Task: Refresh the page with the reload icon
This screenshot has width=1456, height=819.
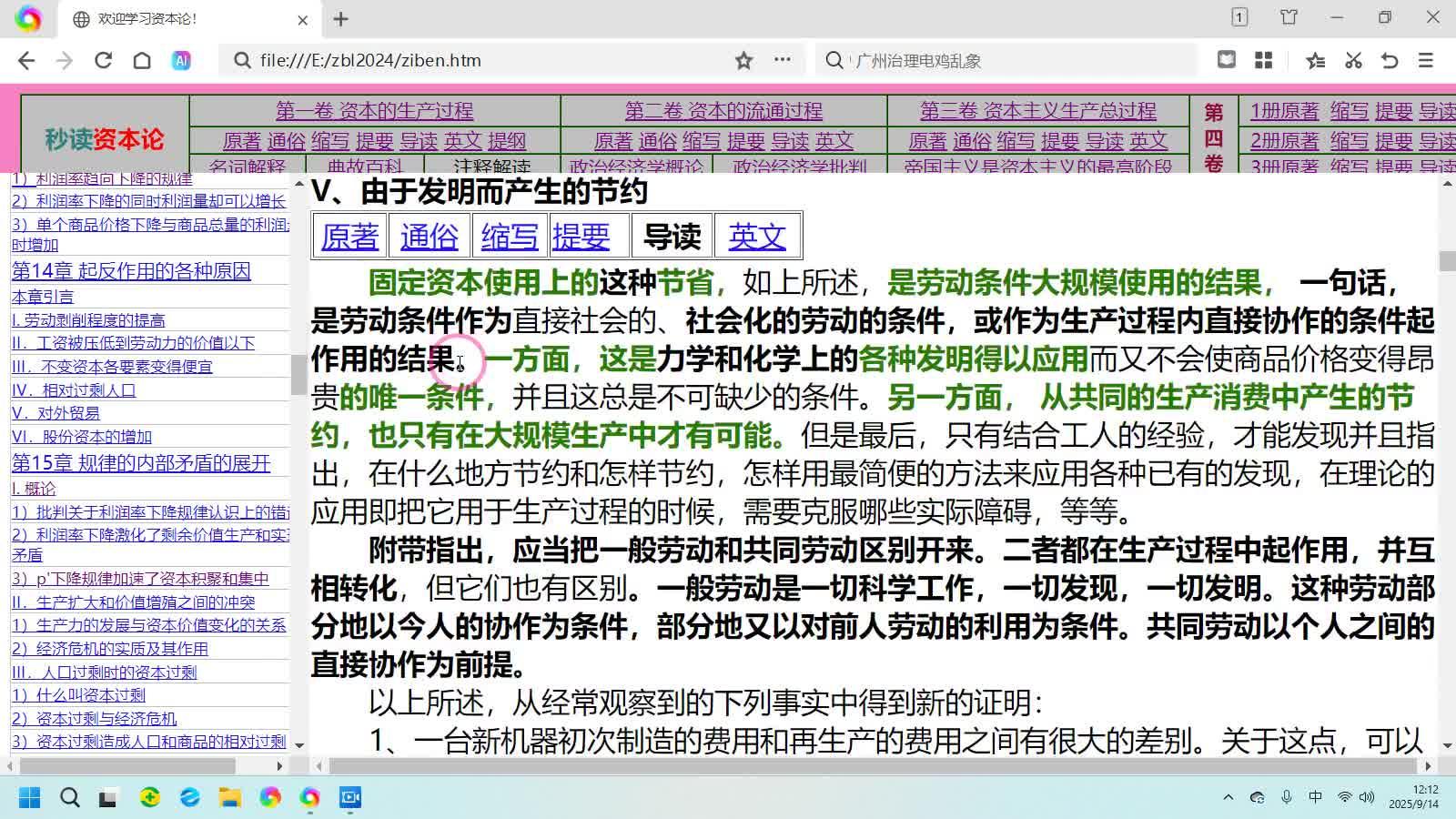Action: click(x=103, y=59)
